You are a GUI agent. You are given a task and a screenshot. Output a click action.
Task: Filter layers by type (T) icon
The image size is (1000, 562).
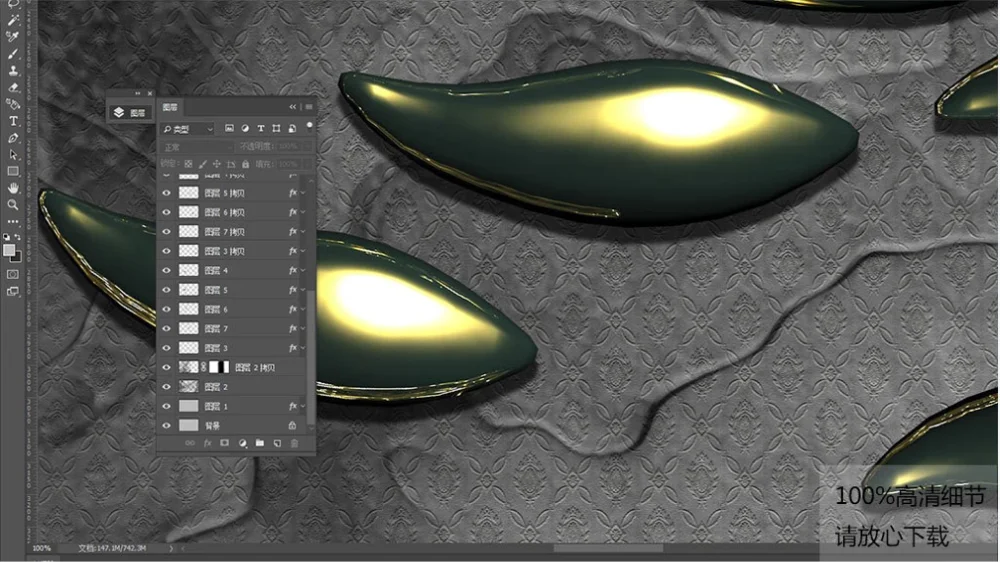tap(261, 128)
